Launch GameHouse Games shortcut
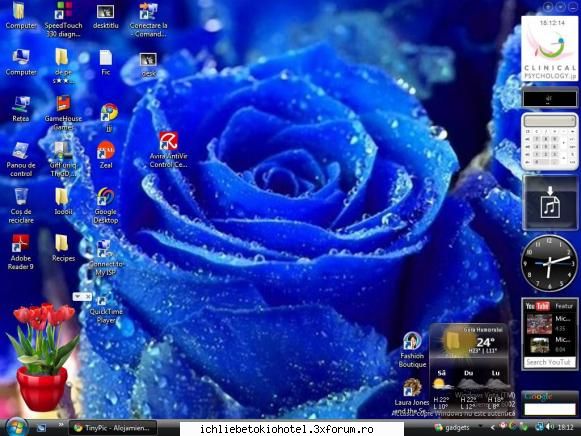This screenshot has height=436, width=581. point(63,113)
